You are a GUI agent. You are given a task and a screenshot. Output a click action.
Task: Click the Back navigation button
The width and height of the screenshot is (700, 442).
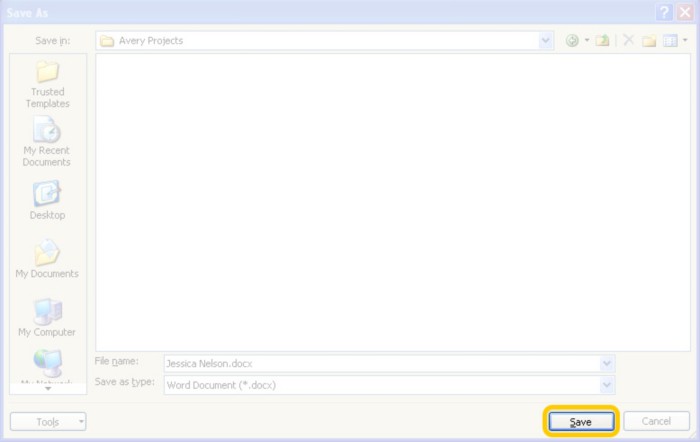tap(572, 41)
